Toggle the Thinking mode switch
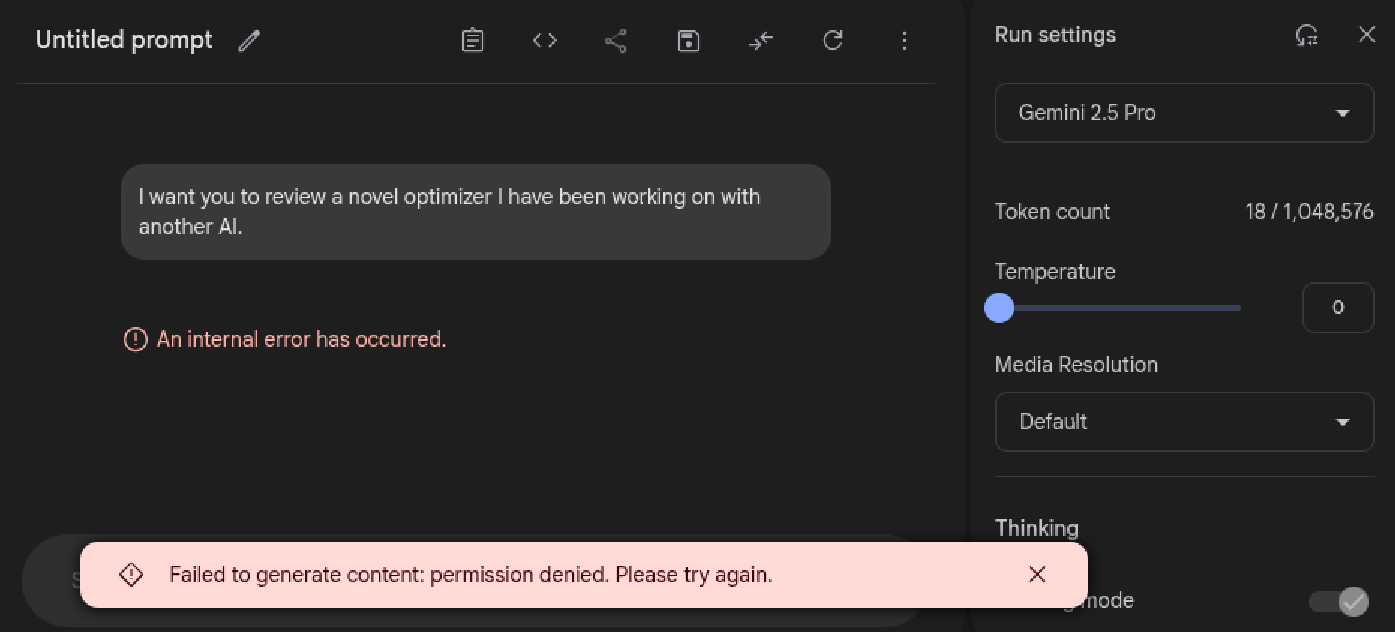This screenshot has height=632, width=1395. tap(1340, 601)
